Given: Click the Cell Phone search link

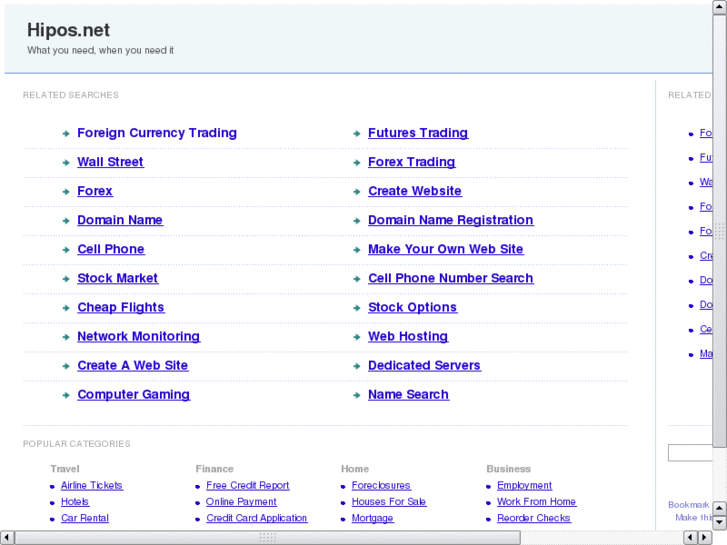Looking at the screenshot, I should 111,249.
